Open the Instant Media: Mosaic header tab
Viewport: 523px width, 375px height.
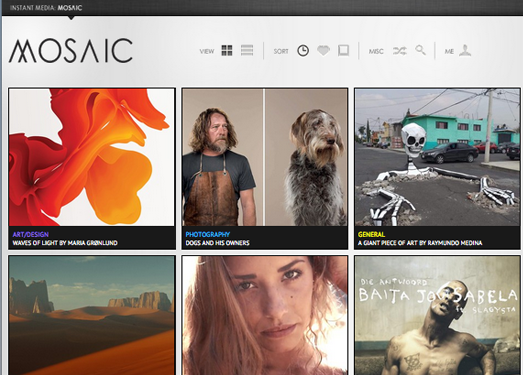click(x=46, y=8)
